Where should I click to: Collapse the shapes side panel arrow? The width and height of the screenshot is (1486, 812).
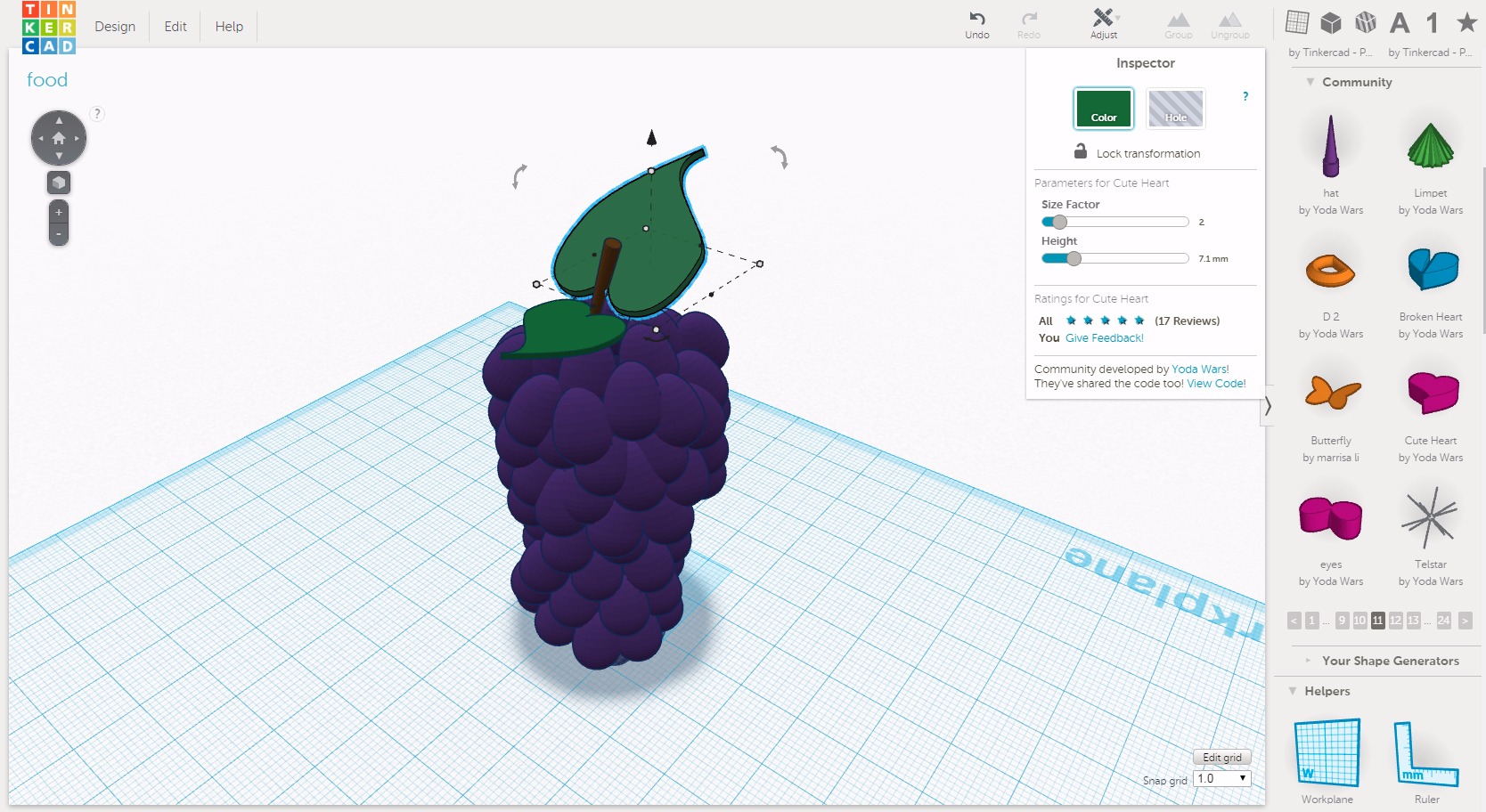tap(1268, 407)
